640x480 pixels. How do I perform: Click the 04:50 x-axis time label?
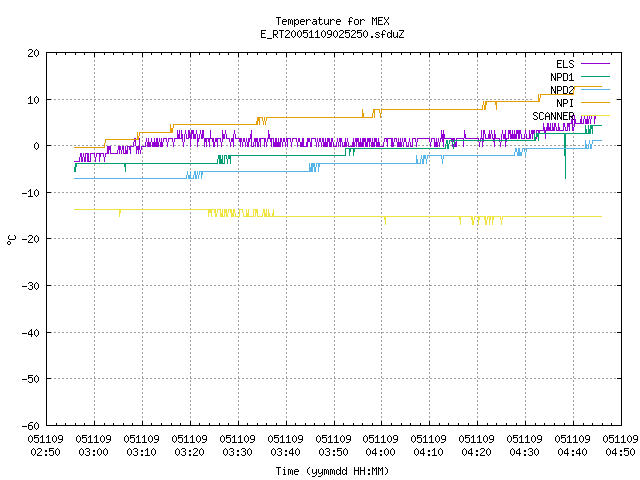point(620,452)
